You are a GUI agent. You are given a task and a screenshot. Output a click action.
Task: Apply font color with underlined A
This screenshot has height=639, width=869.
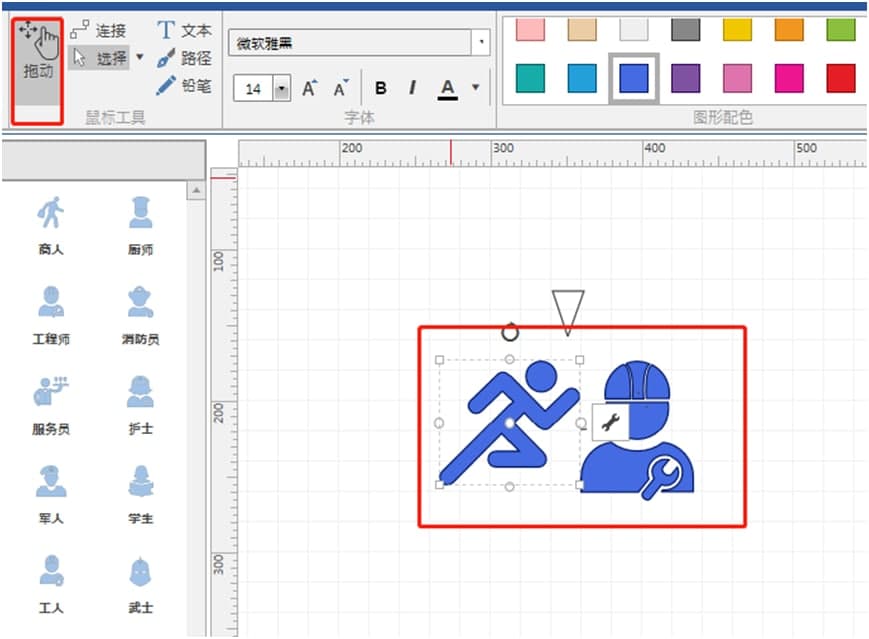click(448, 88)
